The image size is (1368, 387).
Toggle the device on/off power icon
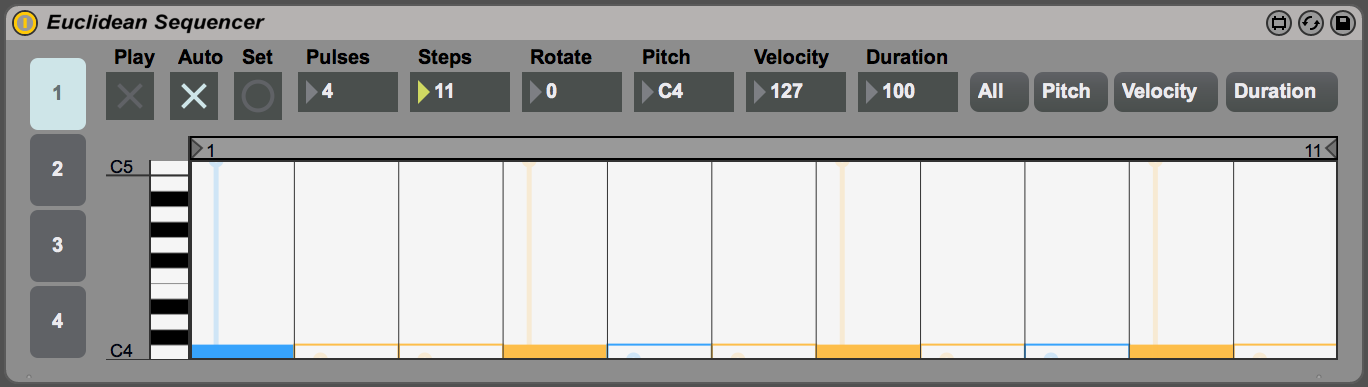25,21
